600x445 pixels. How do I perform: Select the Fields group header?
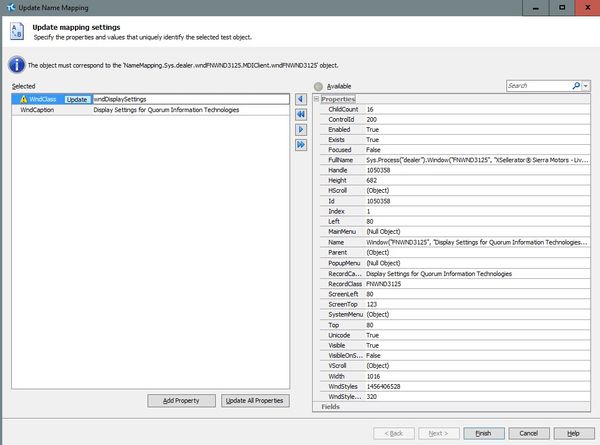[331, 407]
